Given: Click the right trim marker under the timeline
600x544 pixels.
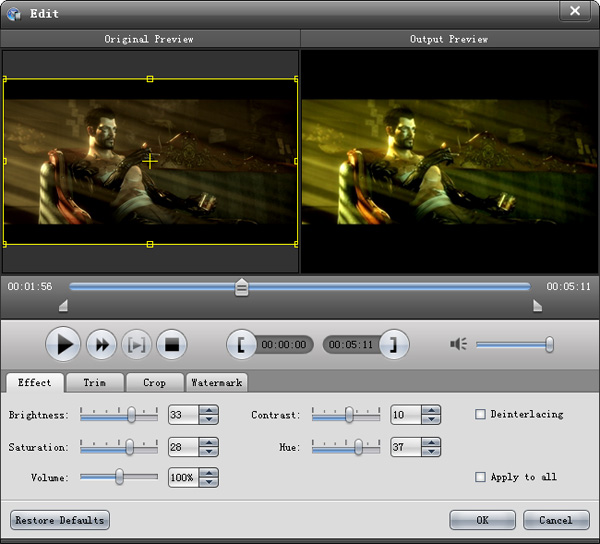Looking at the screenshot, I should pyautogui.click(x=537, y=306).
